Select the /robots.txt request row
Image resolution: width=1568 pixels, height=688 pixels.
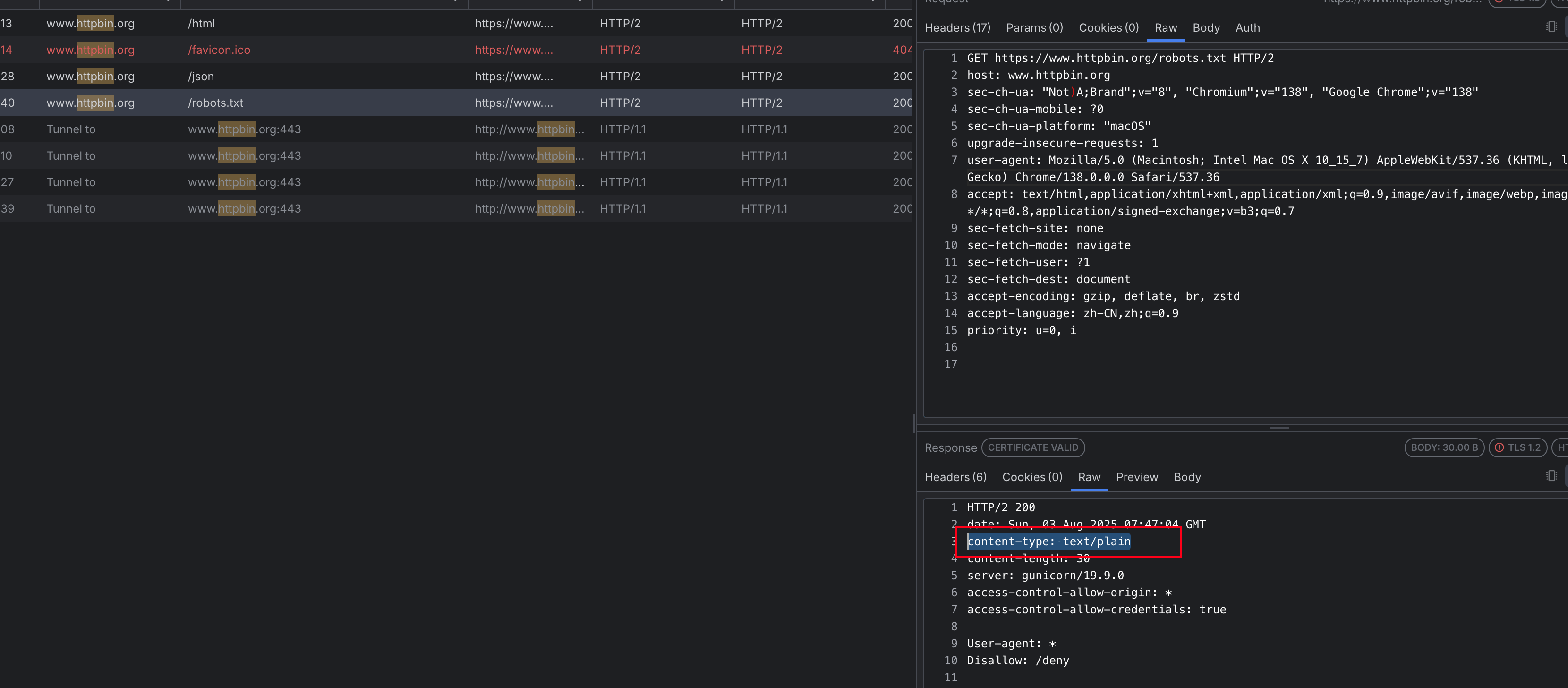pos(215,103)
